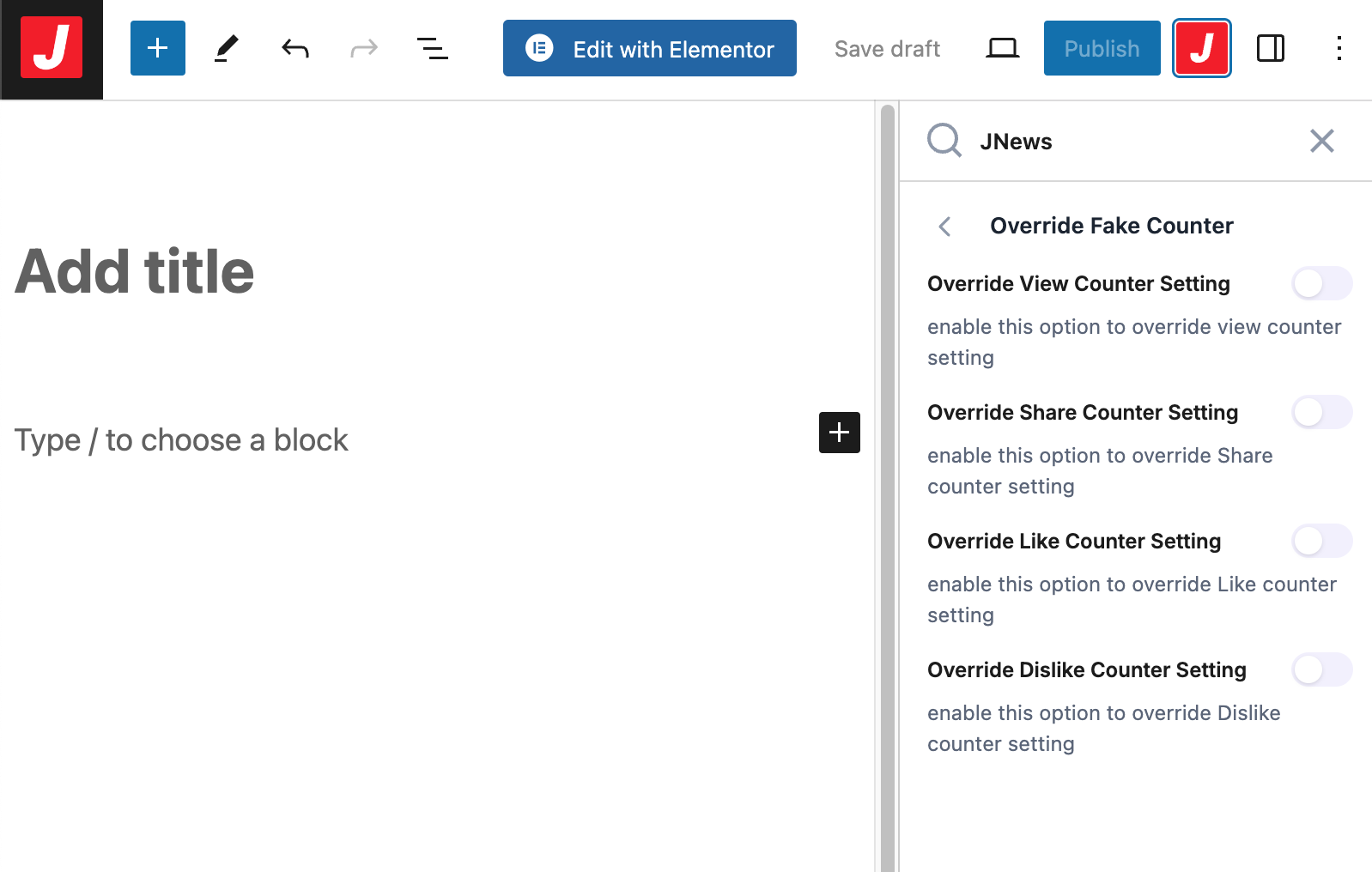Enable Override Share Counter Setting toggle

coord(1321,412)
